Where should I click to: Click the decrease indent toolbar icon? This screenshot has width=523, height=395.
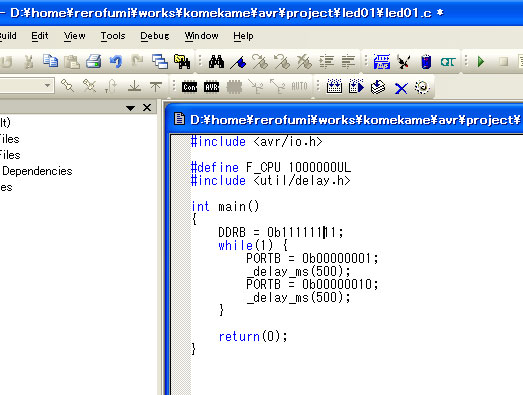point(348,62)
